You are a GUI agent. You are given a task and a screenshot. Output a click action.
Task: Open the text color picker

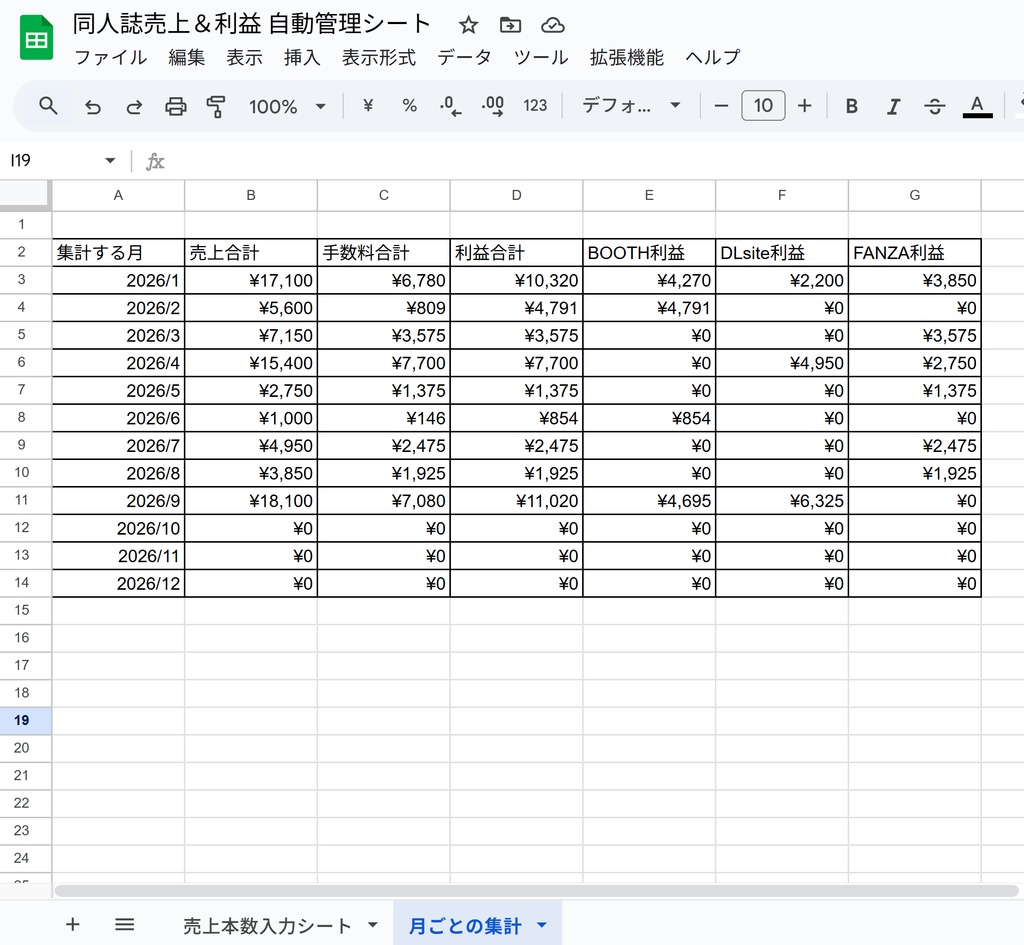[977, 105]
